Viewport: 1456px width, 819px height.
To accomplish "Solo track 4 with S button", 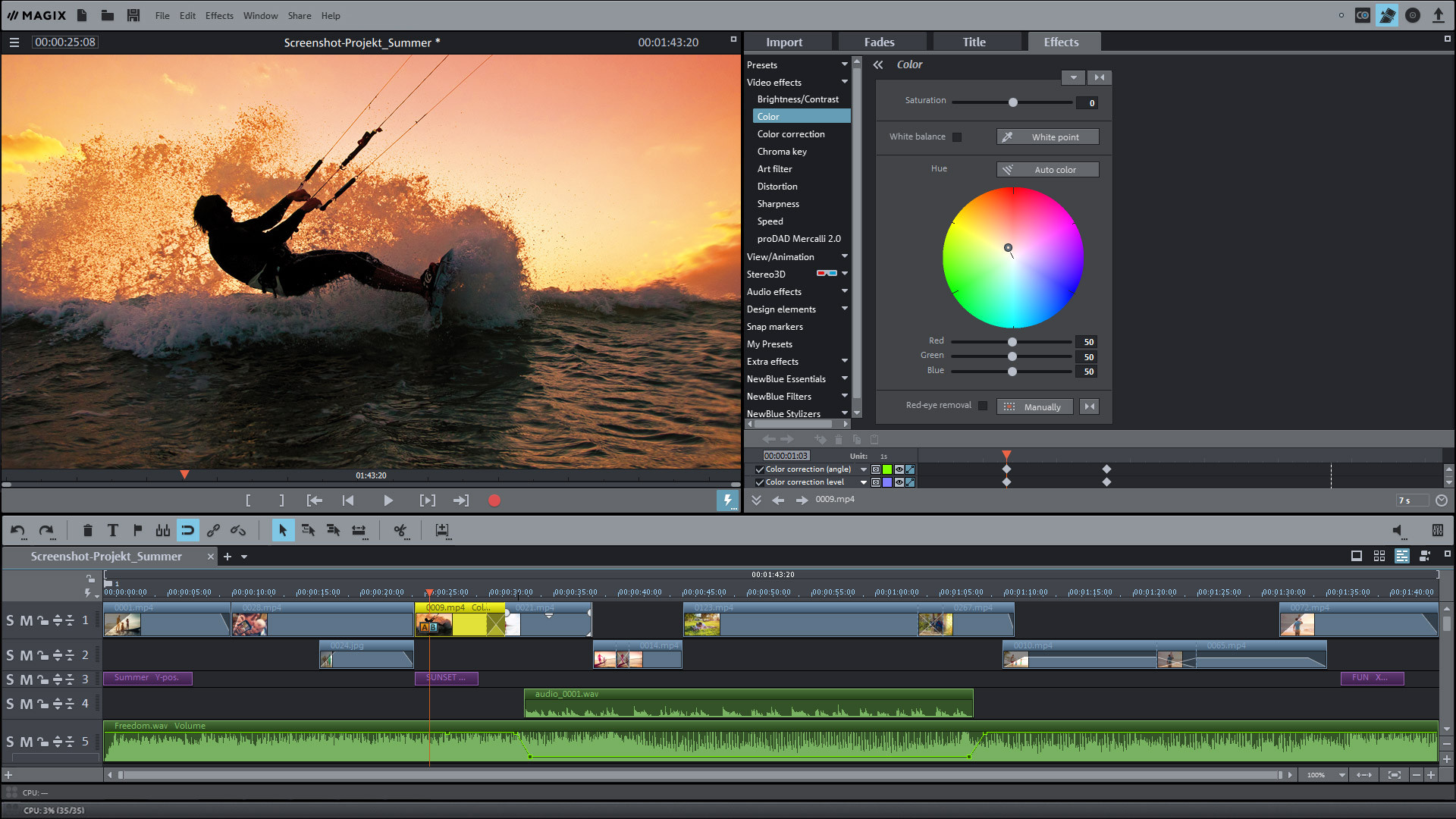I will point(10,704).
